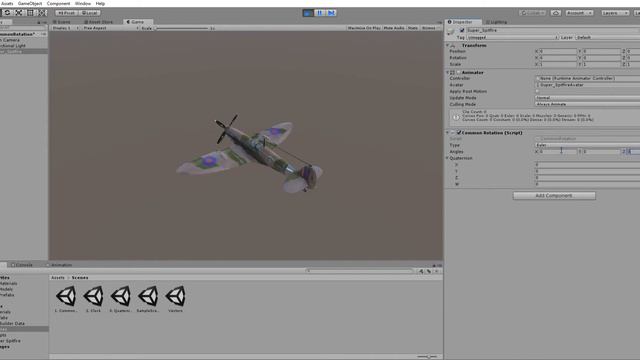Open the GameObject menu
Image resolution: width=640 pixels, height=360 pixels.
[30, 3]
